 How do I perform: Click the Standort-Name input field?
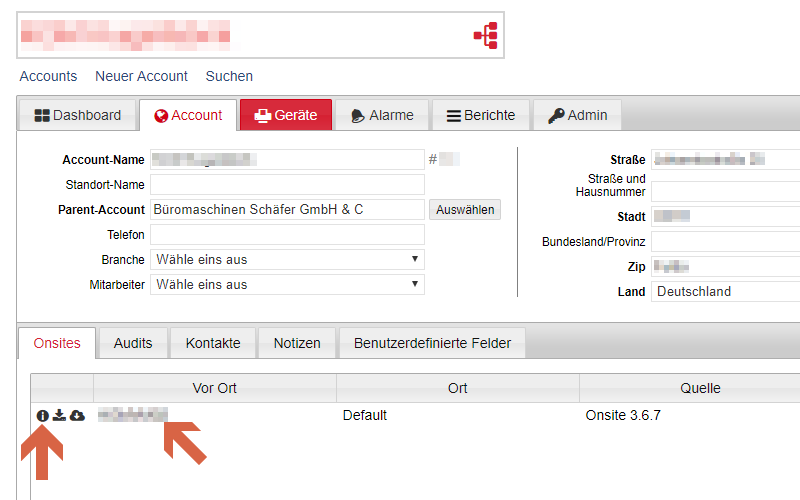tap(287, 185)
